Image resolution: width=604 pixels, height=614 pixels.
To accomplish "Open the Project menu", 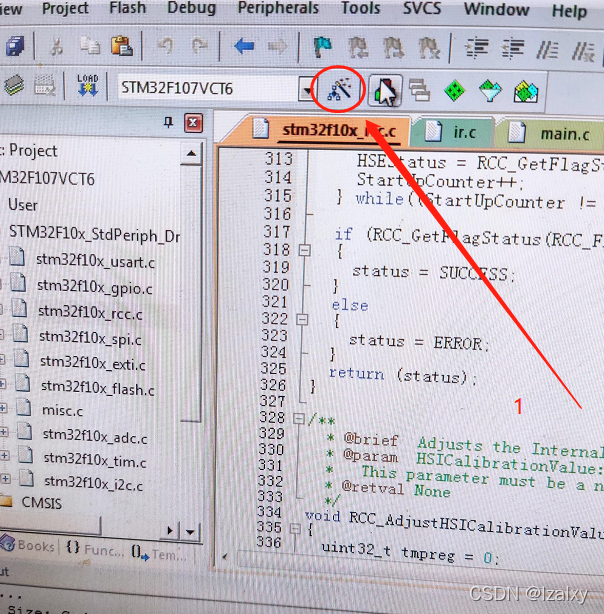I will coord(65,8).
